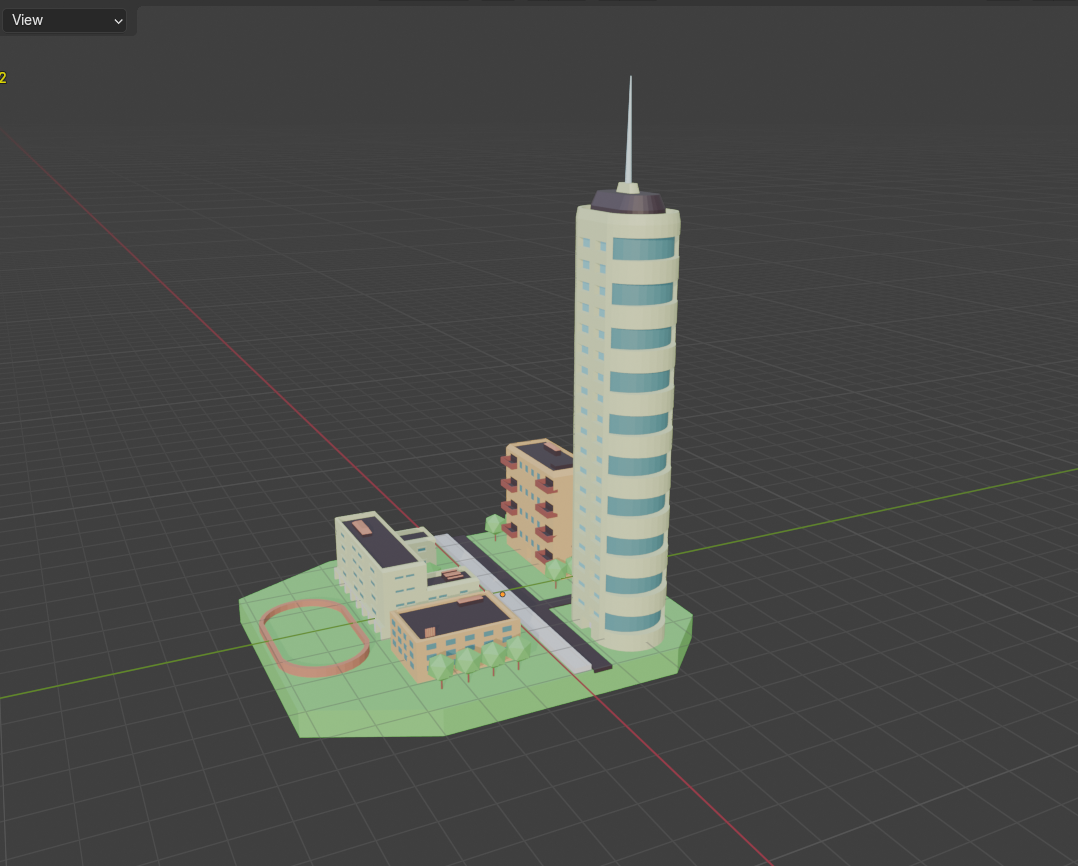
Task: Click the dark purple cap atop the tower
Action: point(628,202)
